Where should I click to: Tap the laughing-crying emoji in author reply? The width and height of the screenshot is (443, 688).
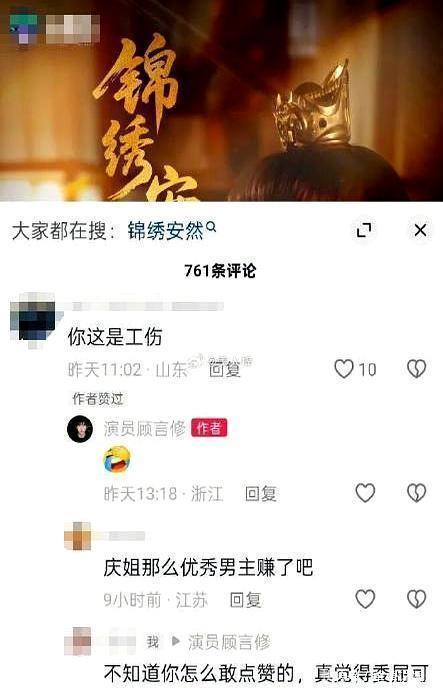click(x=117, y=459)
